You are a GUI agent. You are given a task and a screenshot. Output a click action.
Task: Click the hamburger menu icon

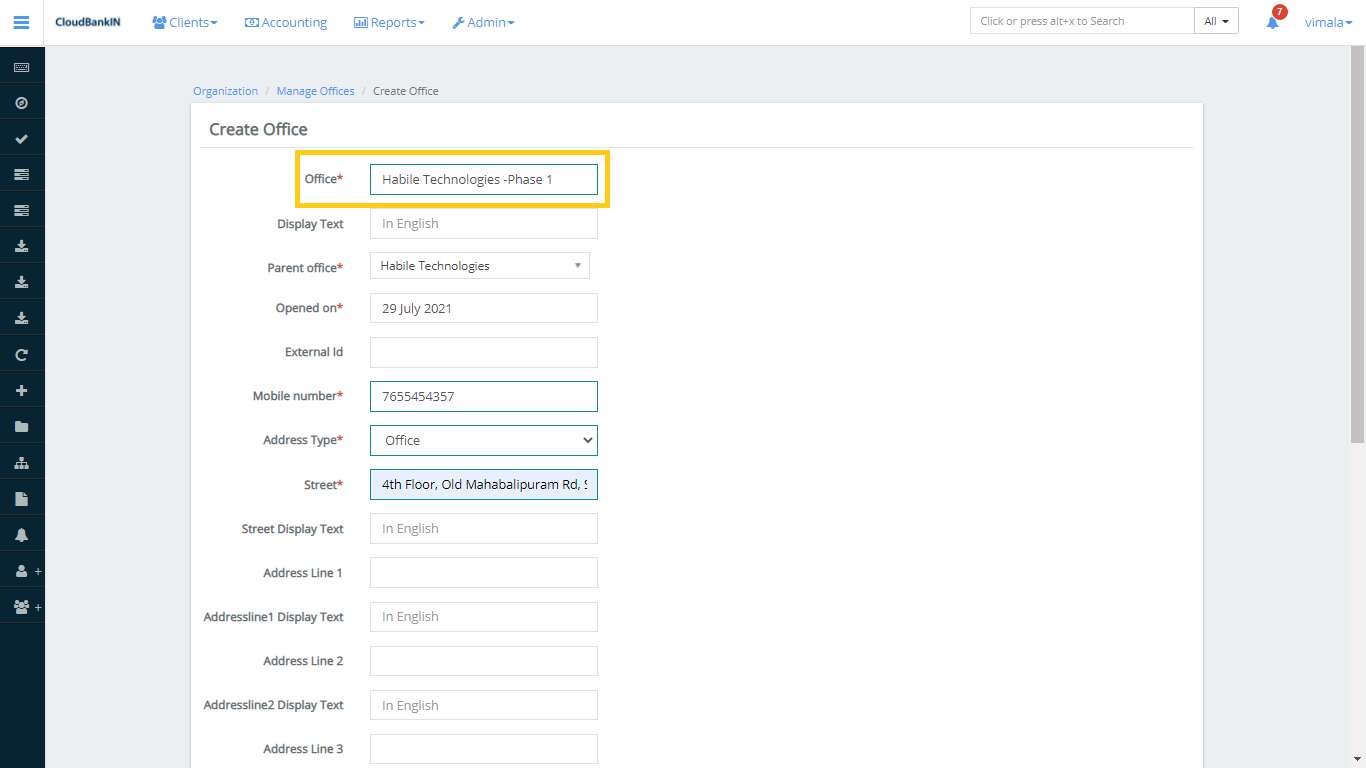tap(21, 22)
